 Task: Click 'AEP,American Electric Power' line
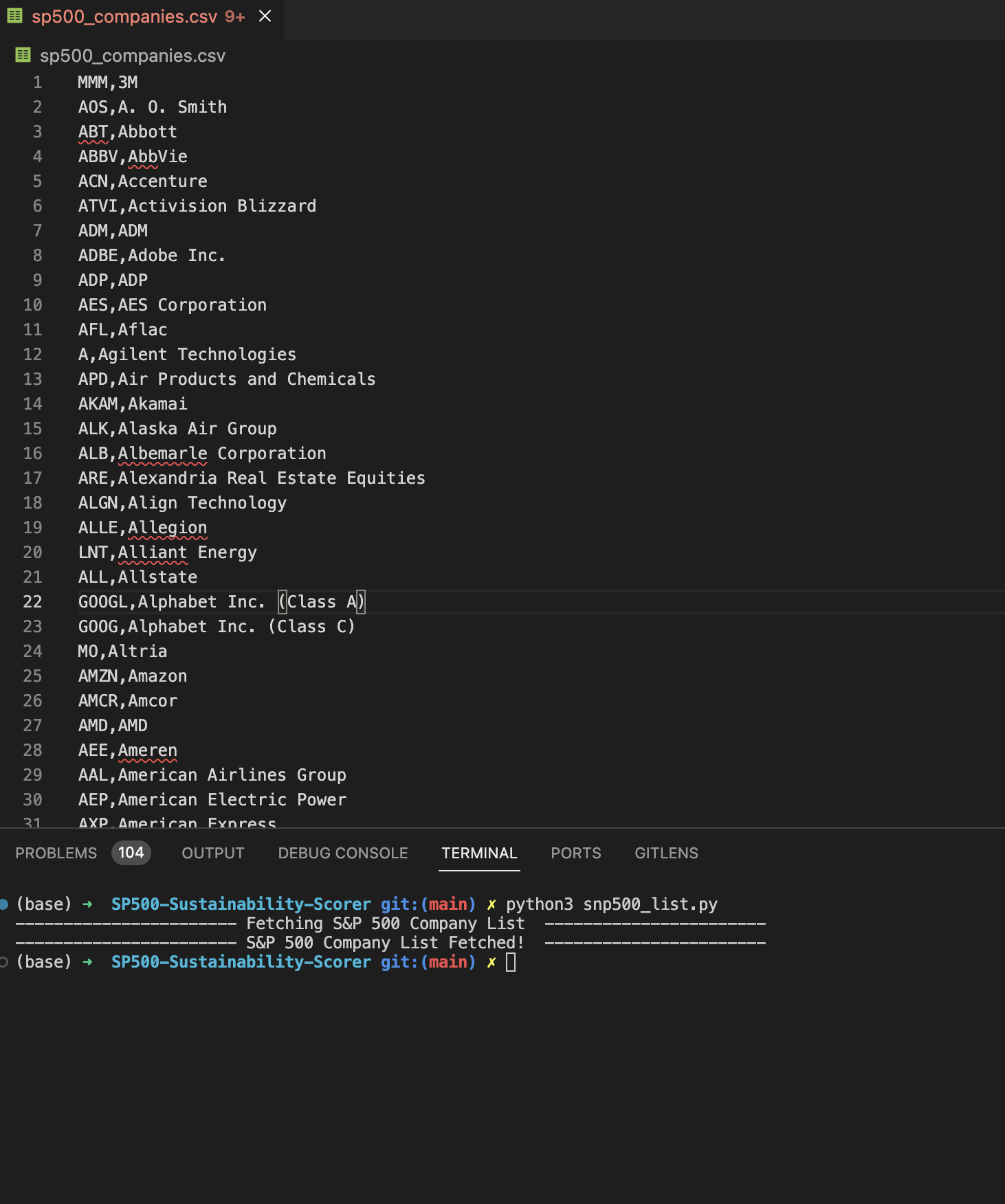pyautogui.click(x=212, y=800)
